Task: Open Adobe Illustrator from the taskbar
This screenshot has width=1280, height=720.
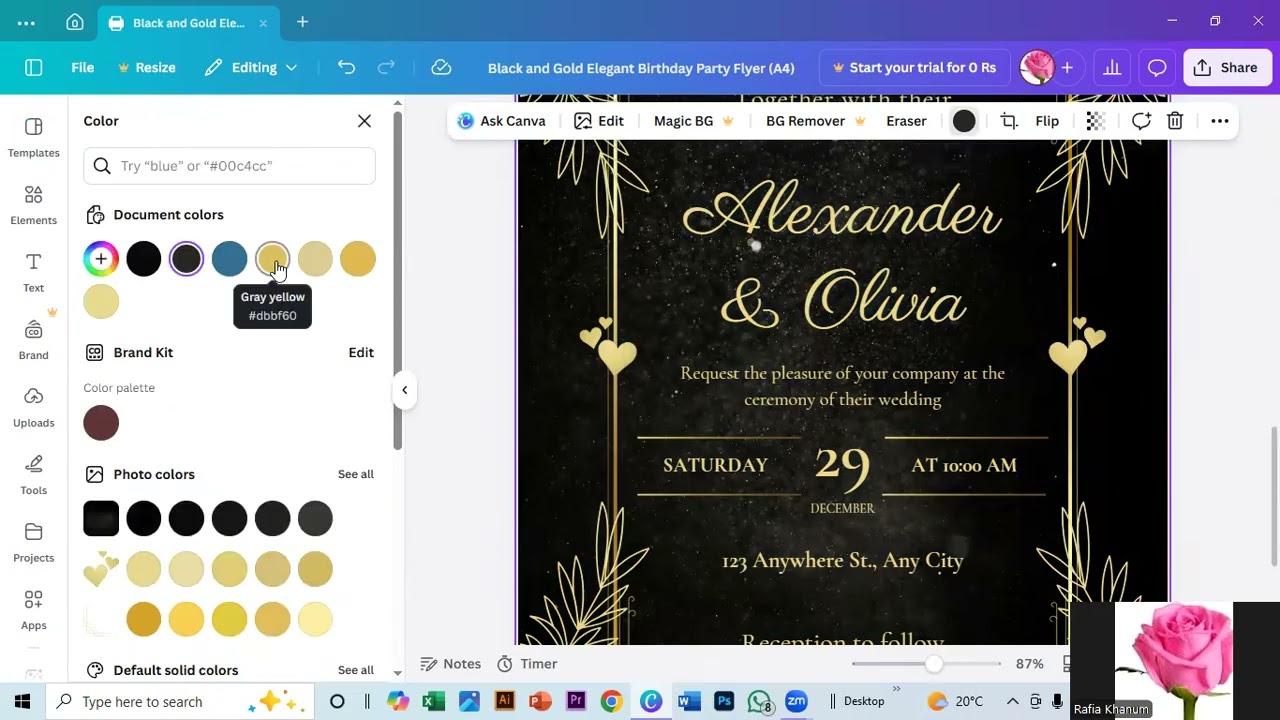Action: (505, 701)
